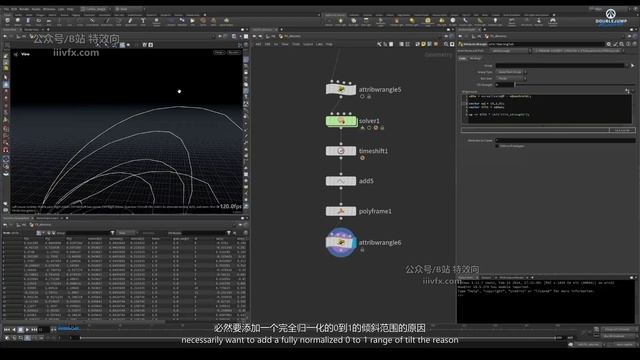Click the Tube shelf tool
Viewport: 640px width, 360px height.
[28, 21]
